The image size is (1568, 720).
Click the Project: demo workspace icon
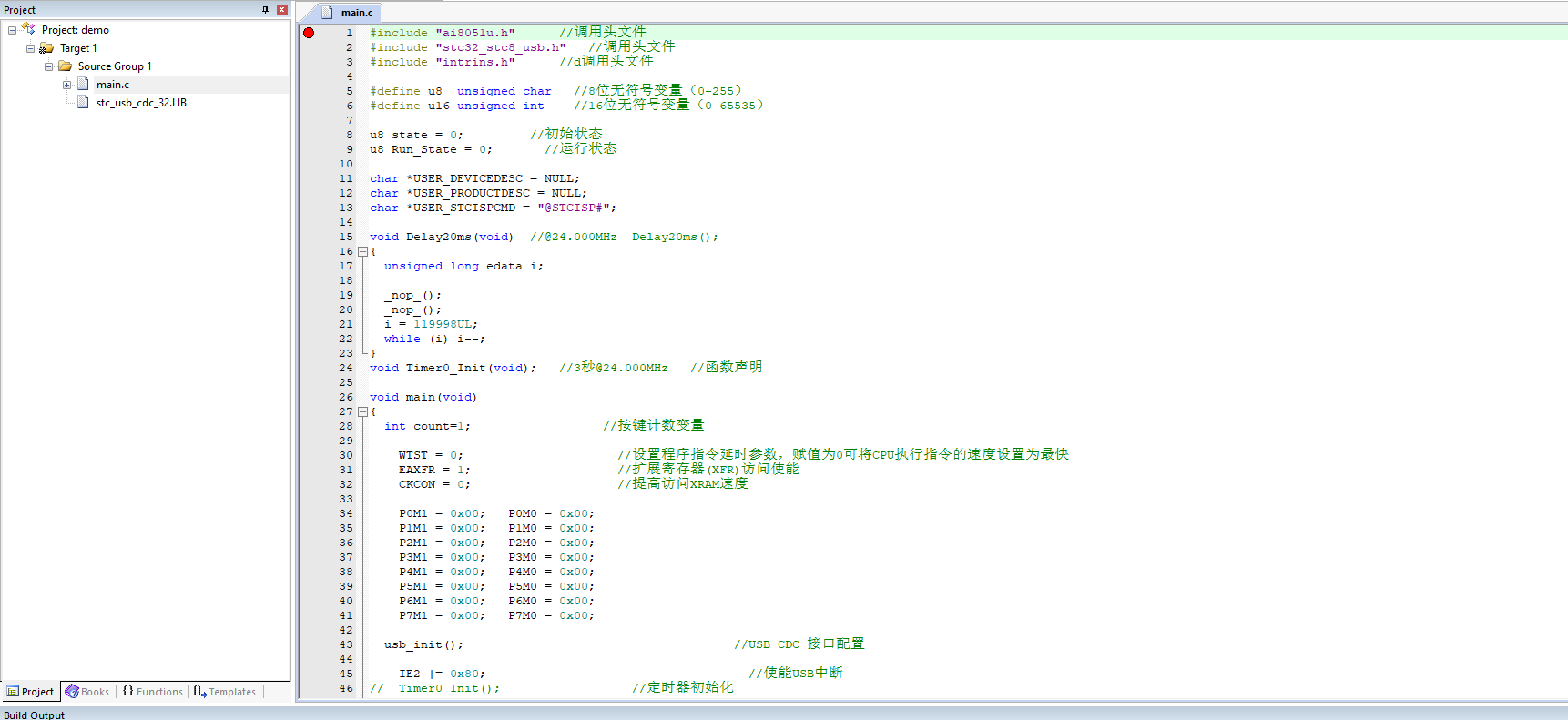pyautogui.click(x=28, y=29)
